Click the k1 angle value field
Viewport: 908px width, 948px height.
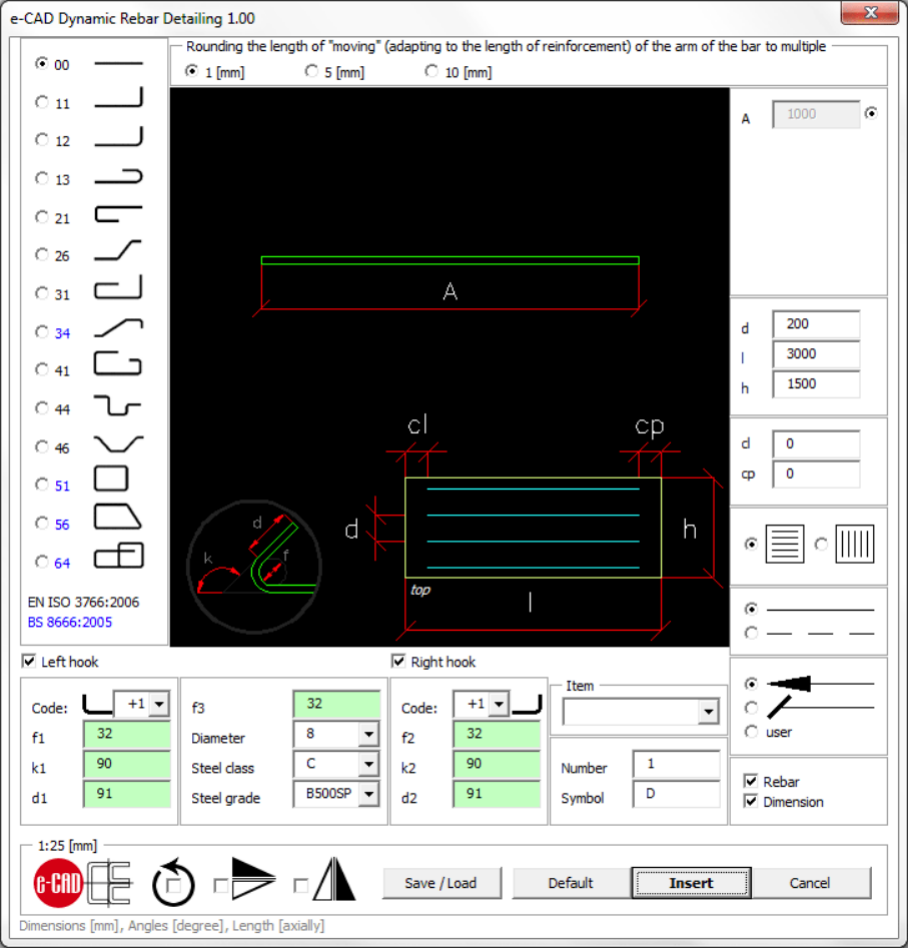(x=127, y=764)
